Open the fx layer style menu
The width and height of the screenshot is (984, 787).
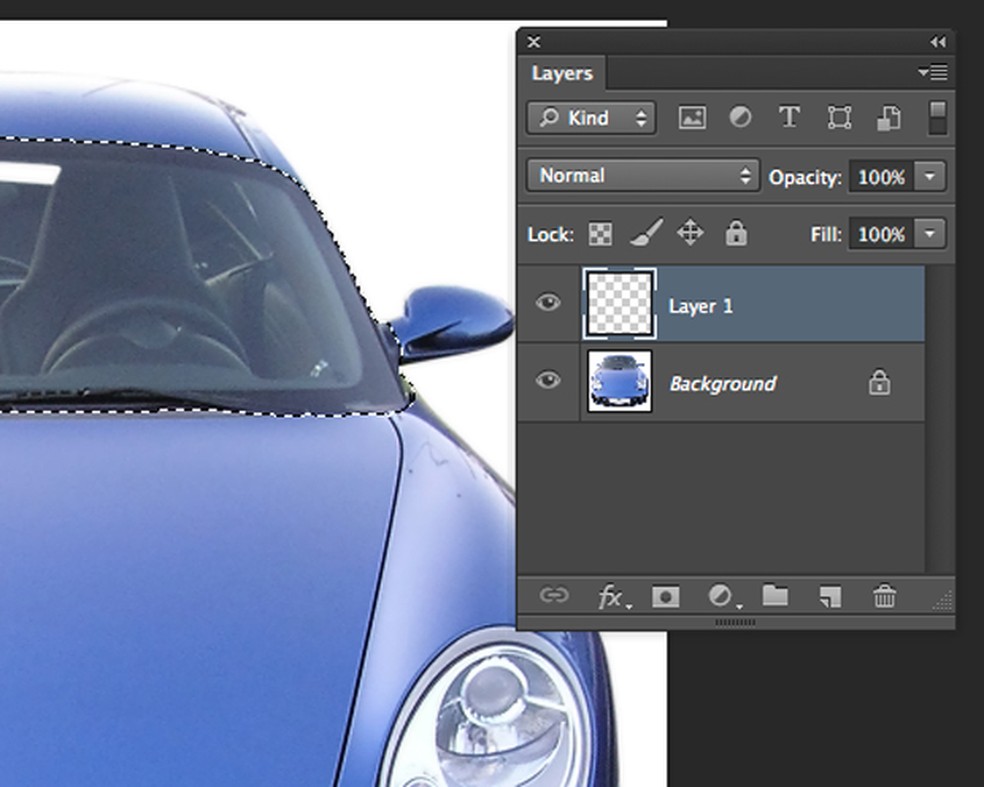tap(611, 598)
